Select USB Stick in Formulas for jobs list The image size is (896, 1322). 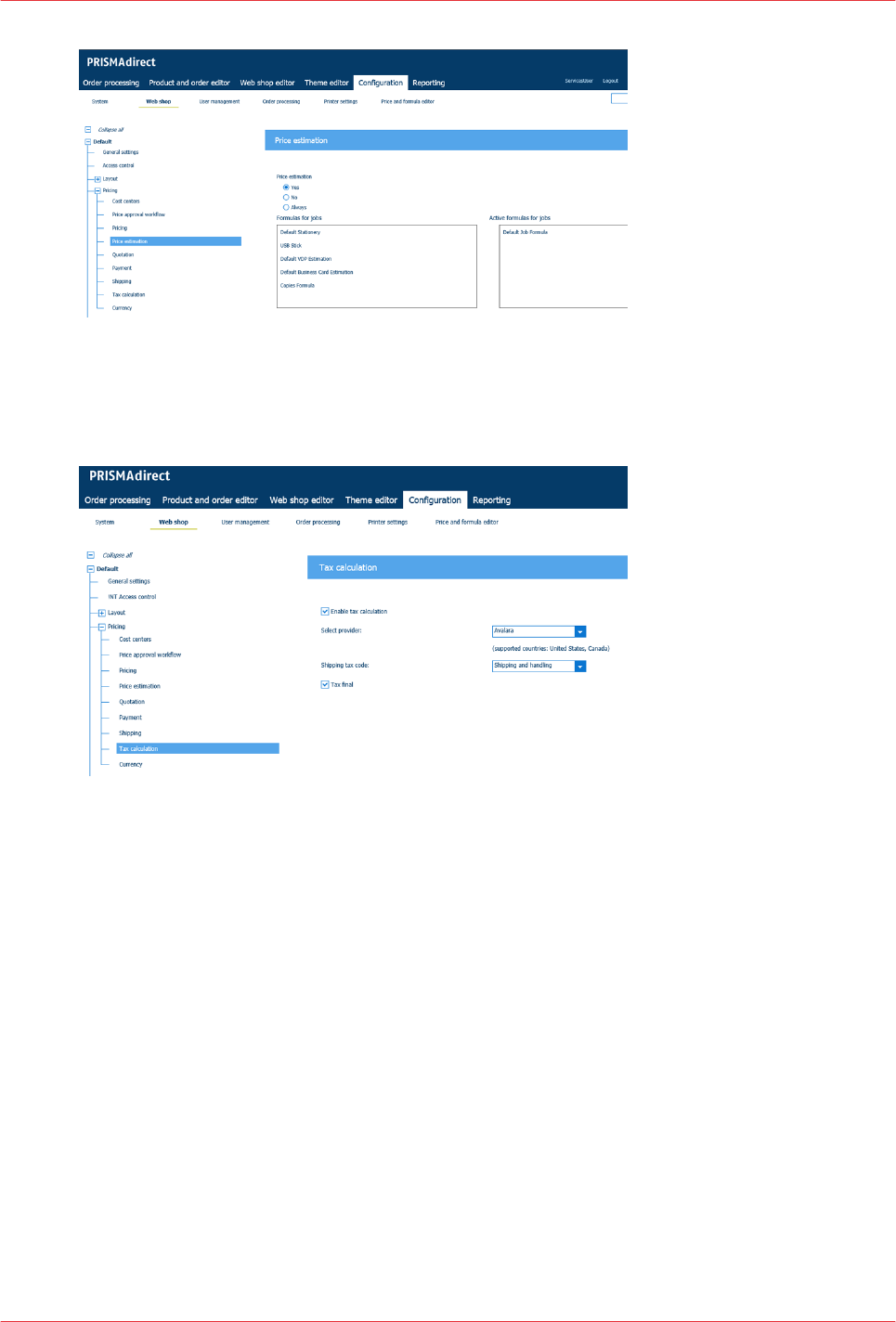click(x=291, y=246)
